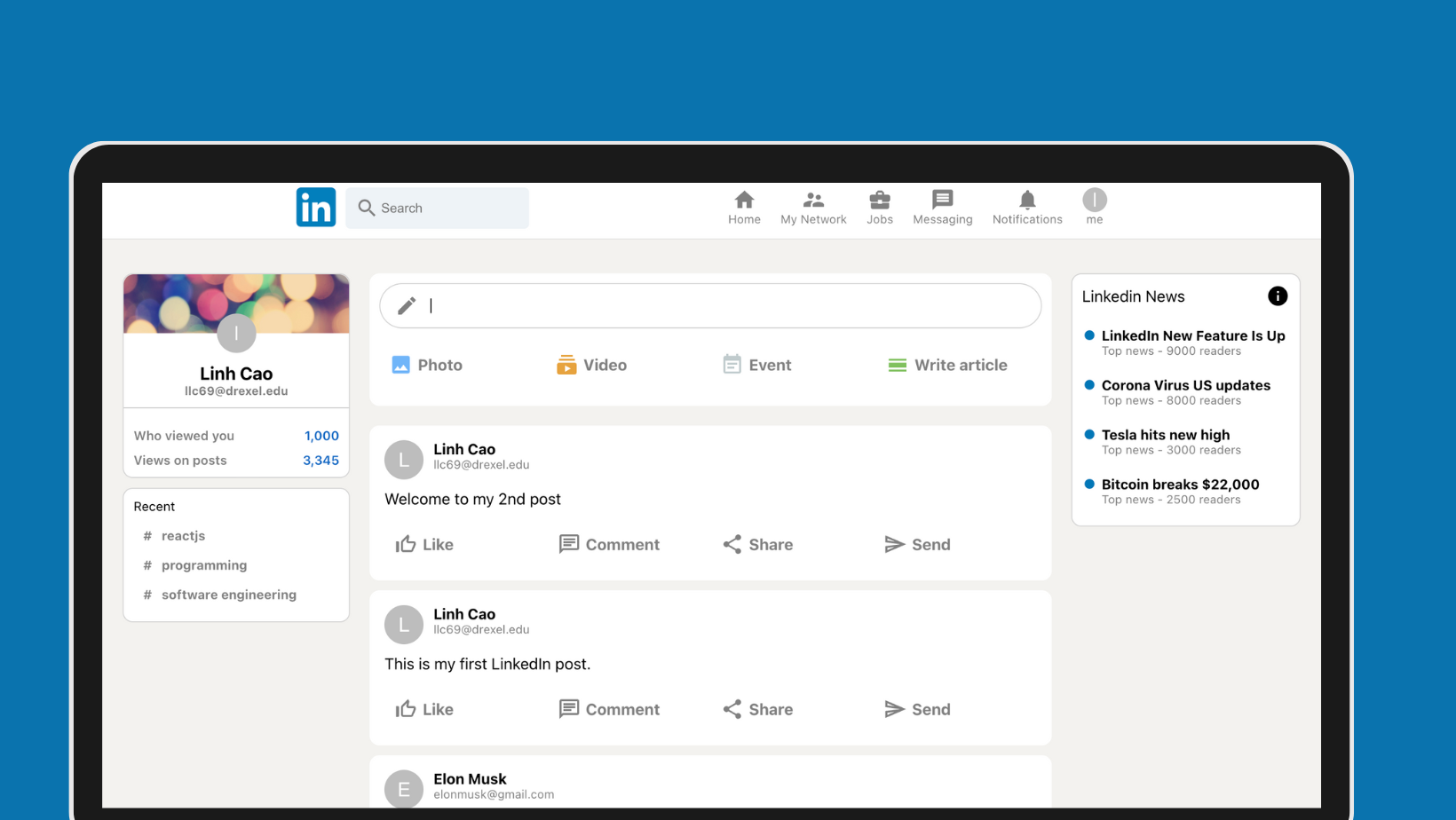
Task: Open 'Corona Virus US updates' news
Action: [x=1186, y=385]
